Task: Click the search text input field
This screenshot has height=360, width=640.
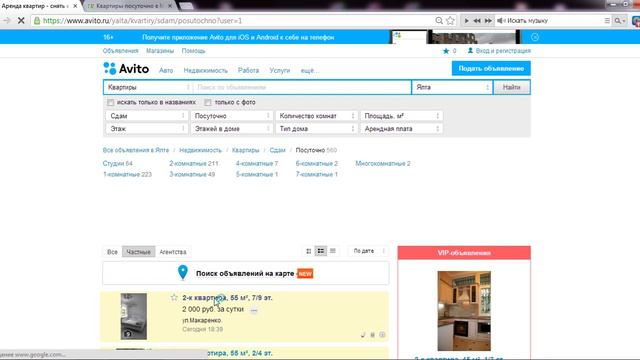Action: click(x=302, y=87)
